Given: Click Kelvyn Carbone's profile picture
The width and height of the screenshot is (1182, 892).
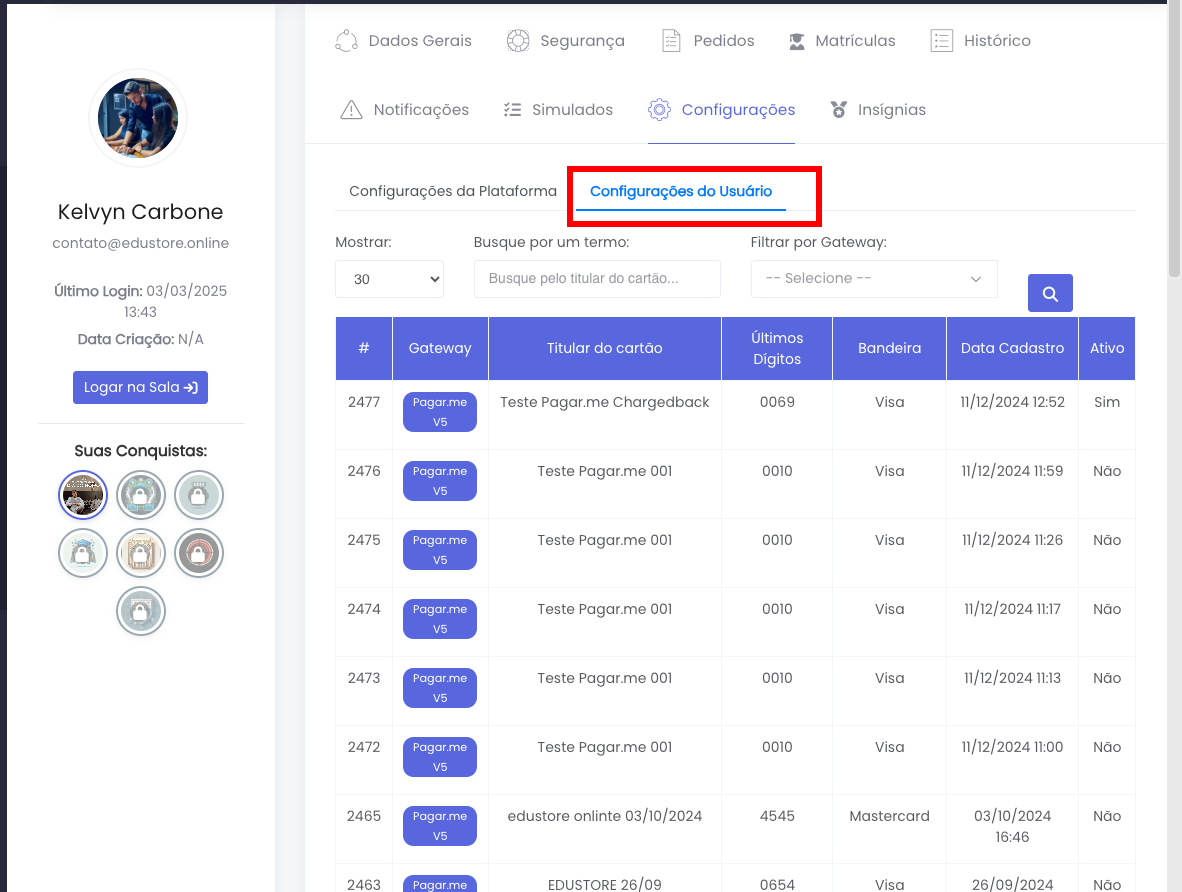Looking at the screenshot, I should 138,118.
